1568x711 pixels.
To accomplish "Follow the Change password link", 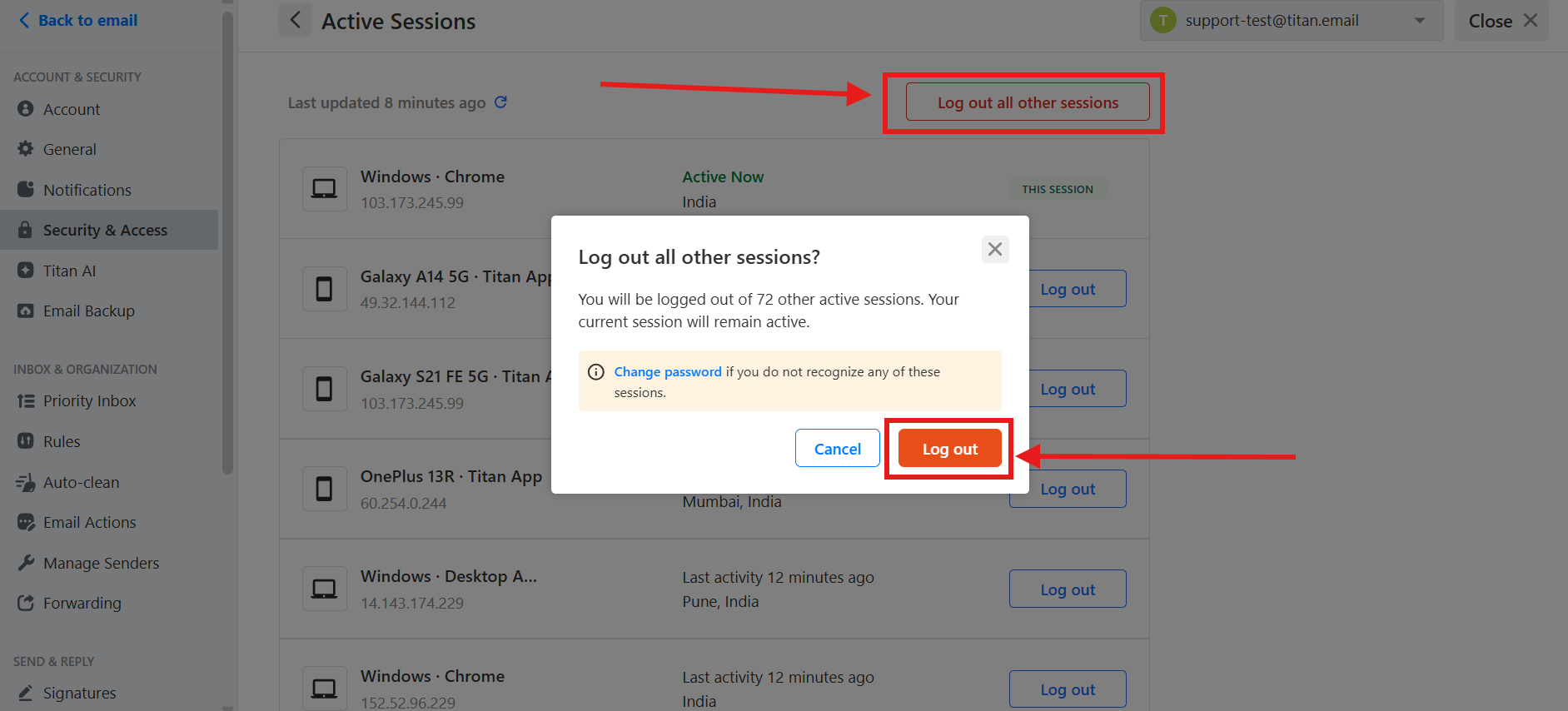I will pos(668,372).
